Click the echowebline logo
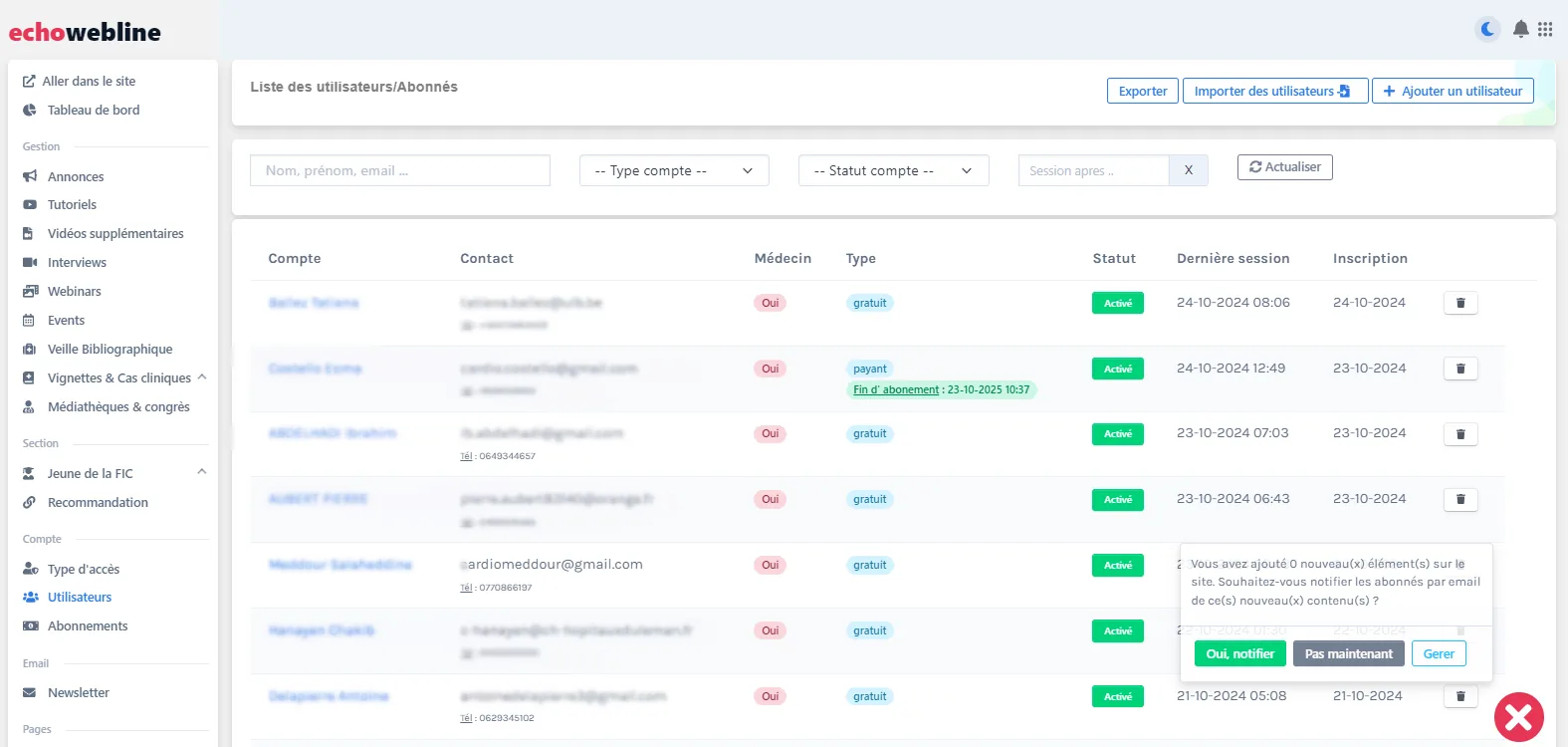This screenshot has height=747, width=1568. (85, 32)
